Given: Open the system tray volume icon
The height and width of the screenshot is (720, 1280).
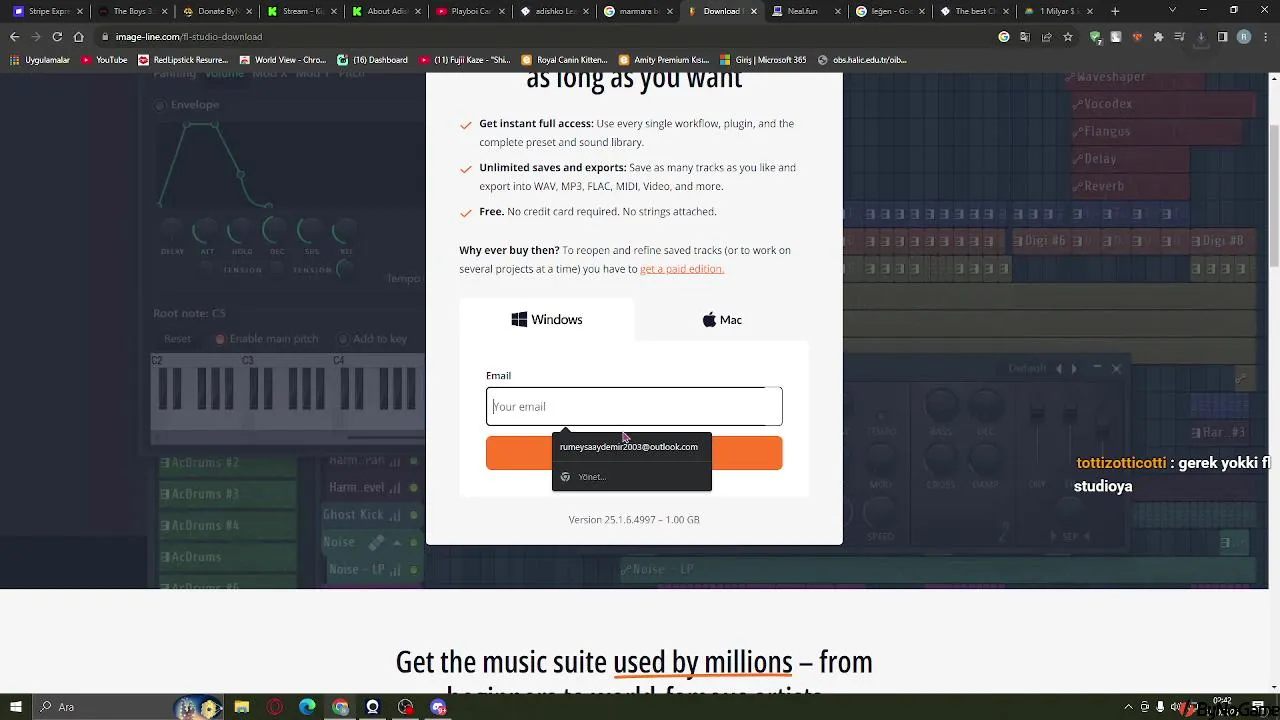Looking at the screenshot, I should (1176, 707).
